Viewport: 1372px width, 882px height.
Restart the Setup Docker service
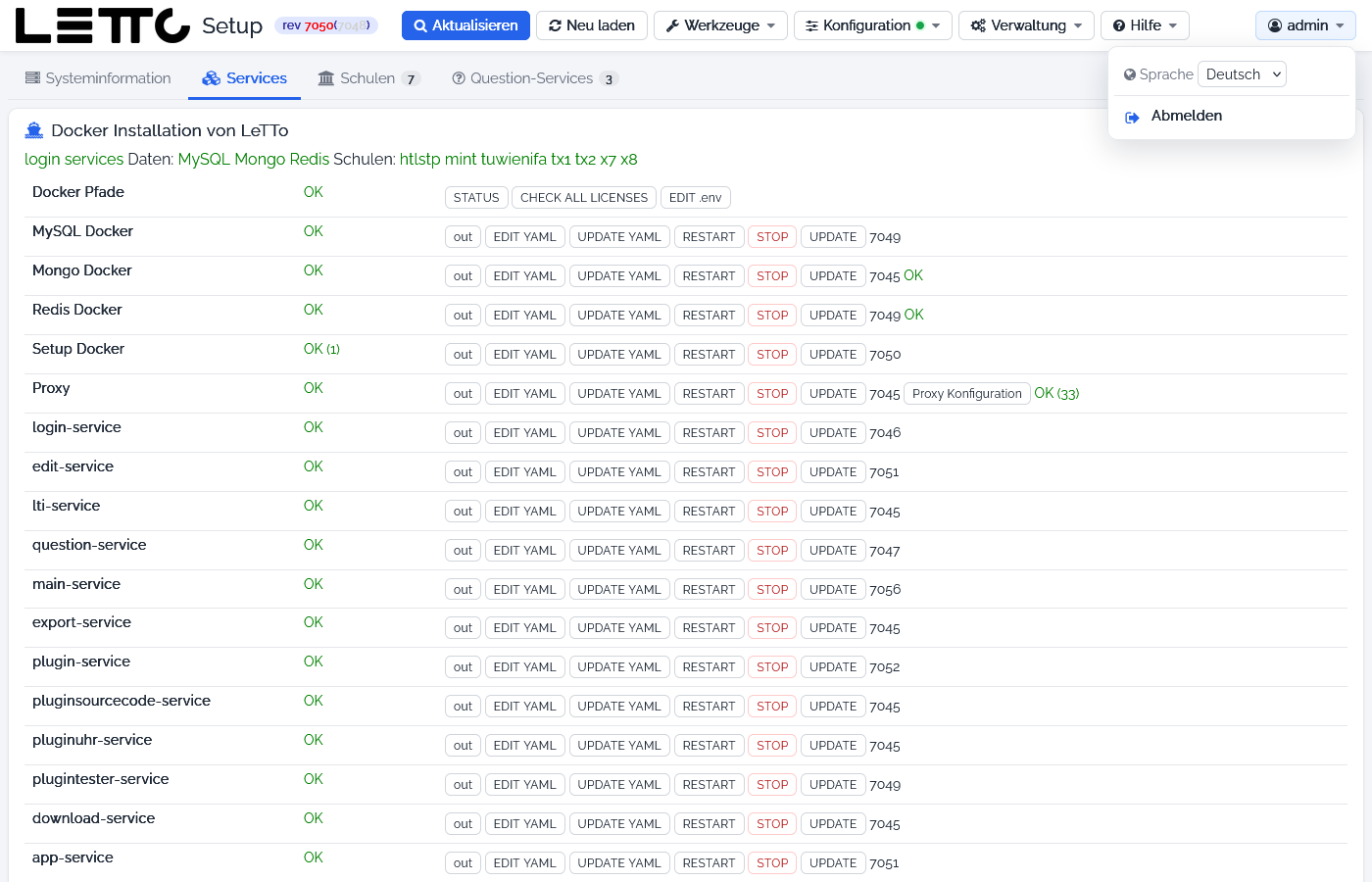click(x=710, y=355)
